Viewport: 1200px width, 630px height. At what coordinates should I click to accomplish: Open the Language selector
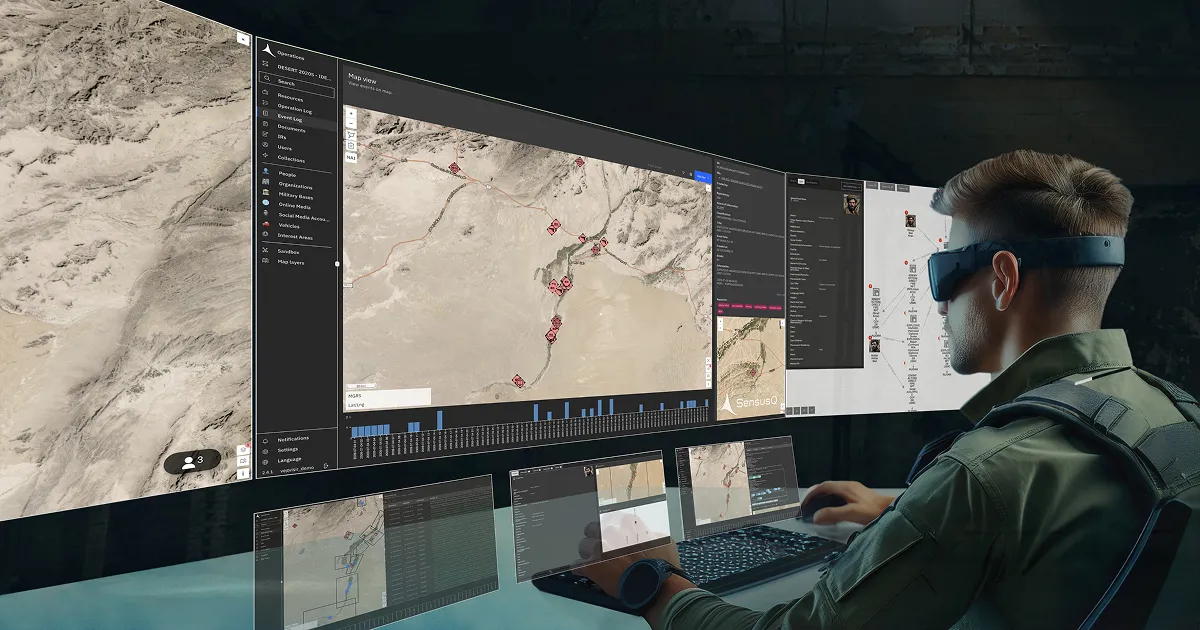pyautogui.click(x=266, y=460)
